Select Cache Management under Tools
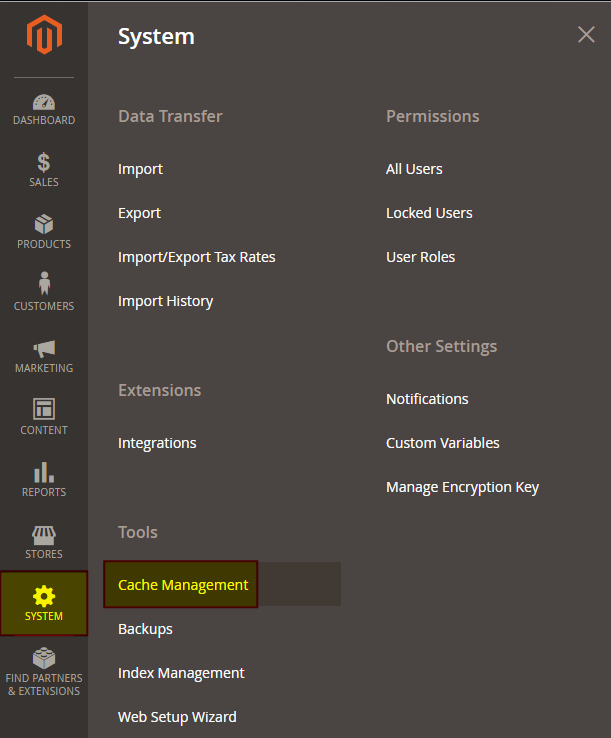Screen dimensions: 611x738 click(x=183, y=585)
